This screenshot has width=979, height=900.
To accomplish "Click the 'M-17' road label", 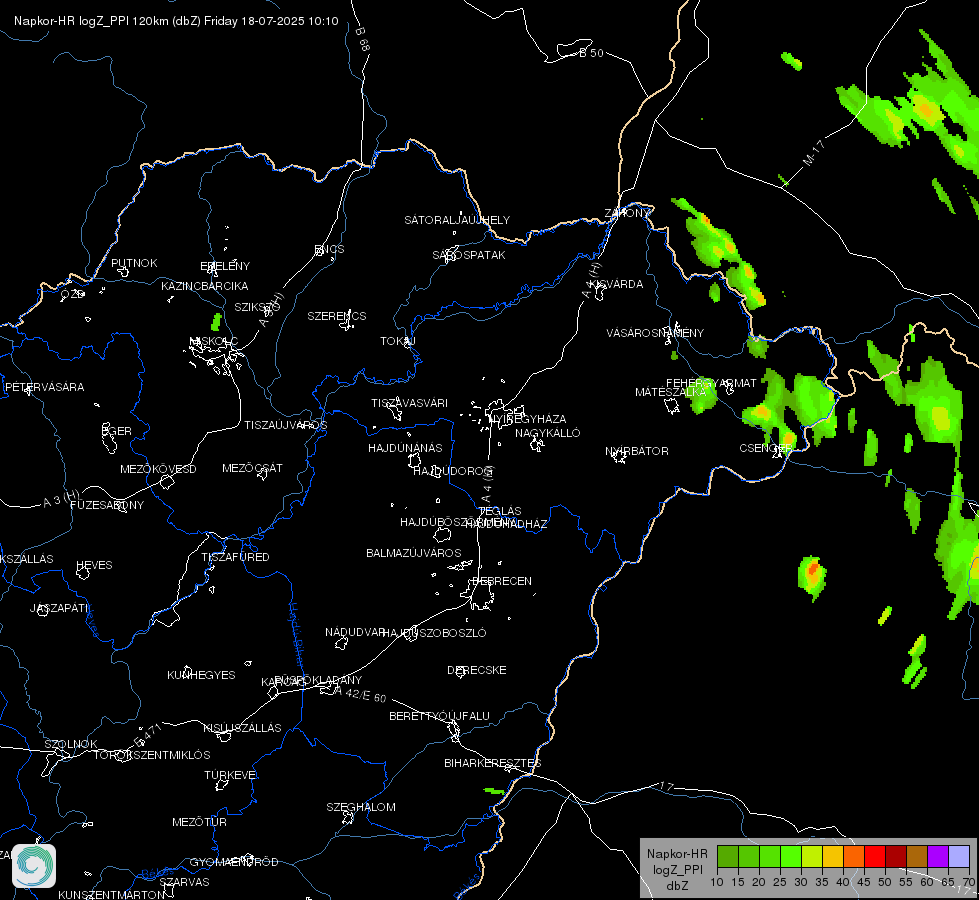I will point(814,153).
